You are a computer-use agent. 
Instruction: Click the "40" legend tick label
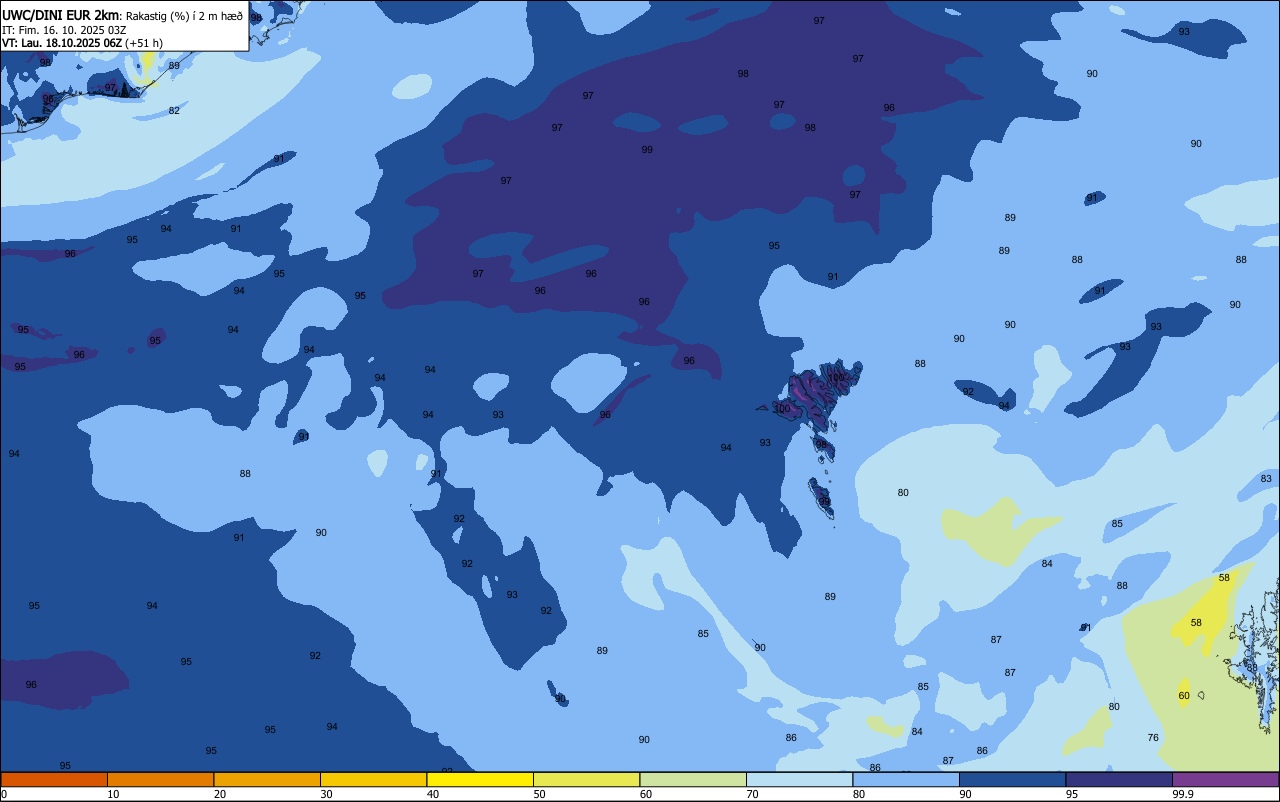tap(433, 794)
